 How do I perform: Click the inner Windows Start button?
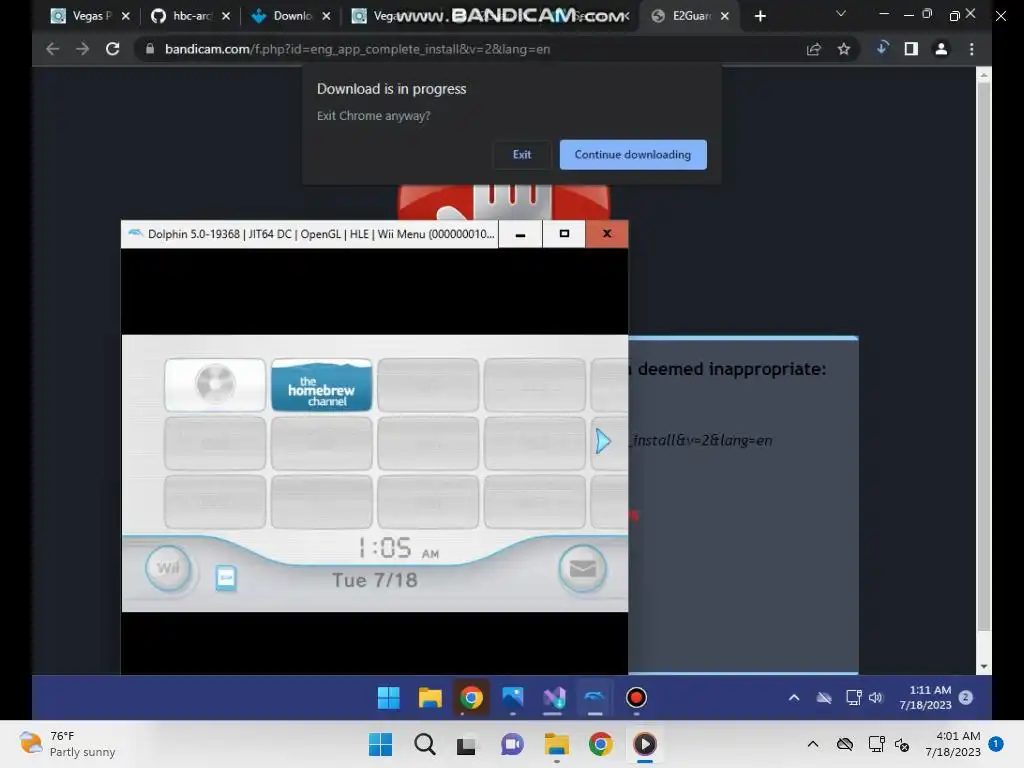click(389, 697)
